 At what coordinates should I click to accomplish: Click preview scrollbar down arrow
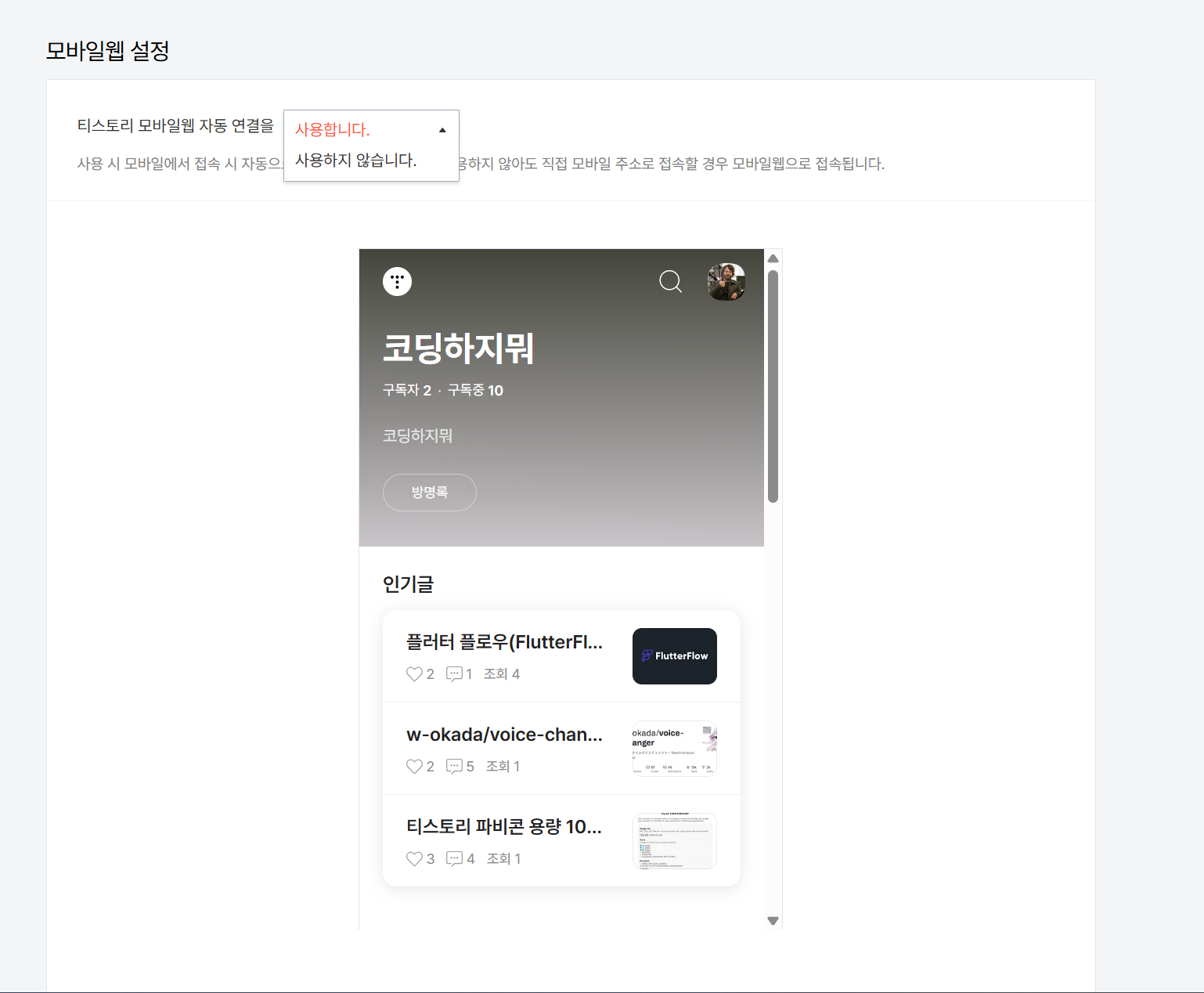[773, 921]
